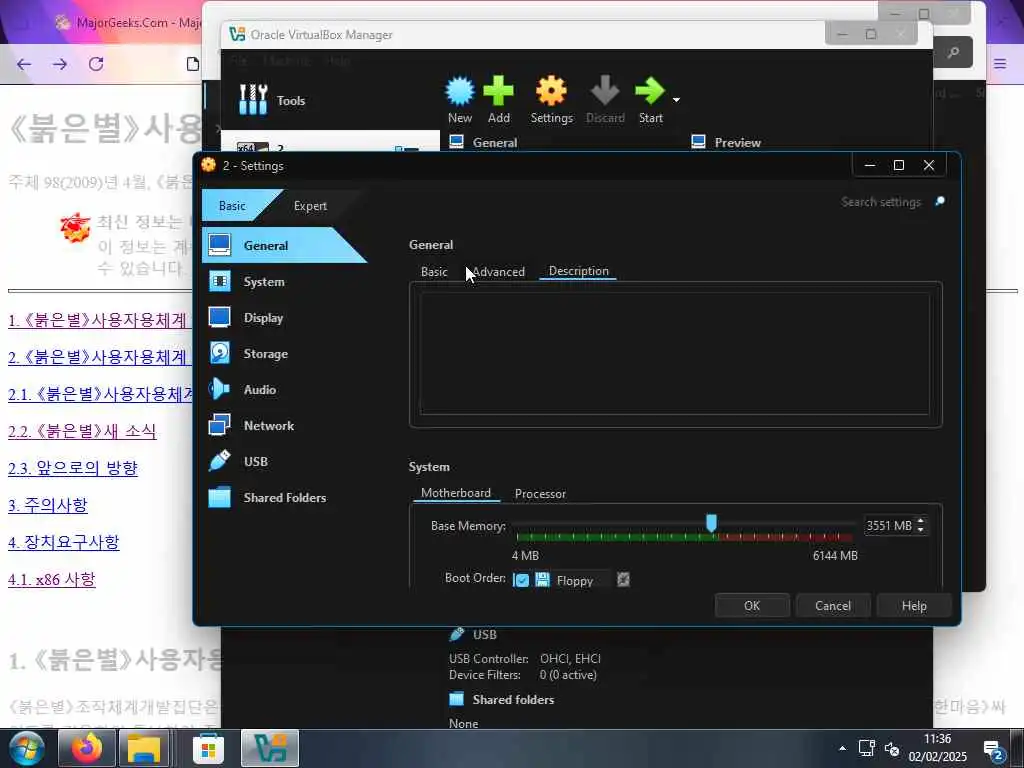Open the notification center with 2 notifications
Screen dimensions: 1024x768
(993, 751)
